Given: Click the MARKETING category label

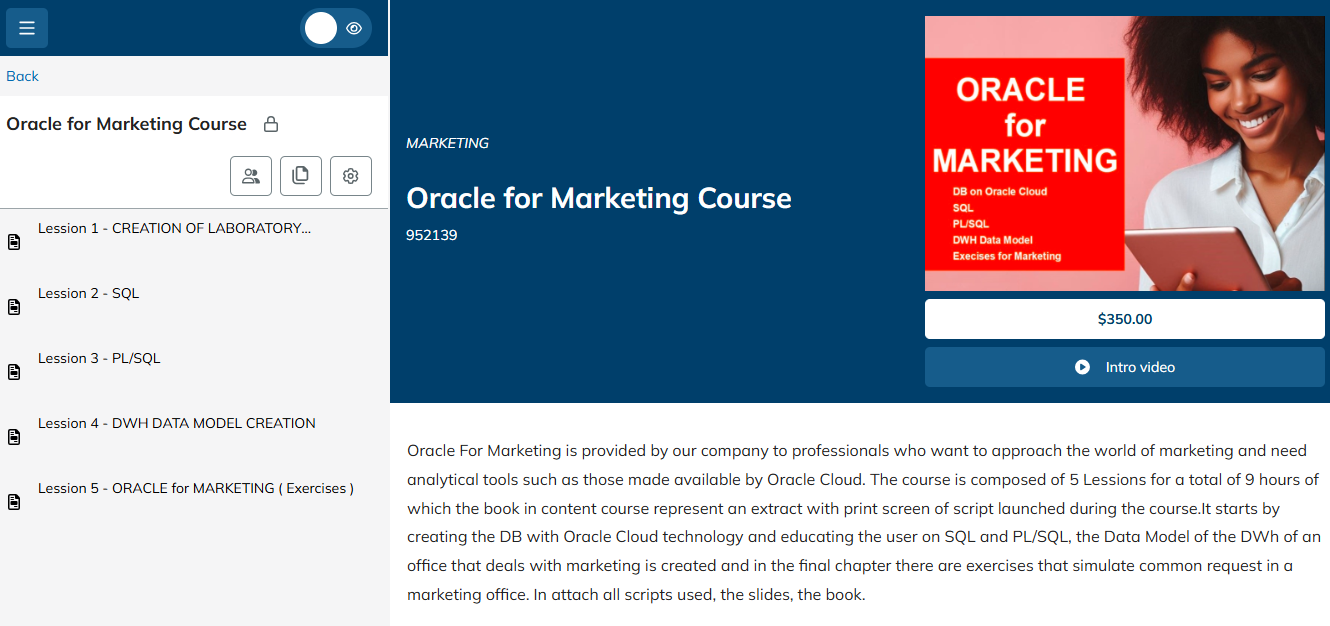Looking at the screenshot, I should [x=448, y=143].
